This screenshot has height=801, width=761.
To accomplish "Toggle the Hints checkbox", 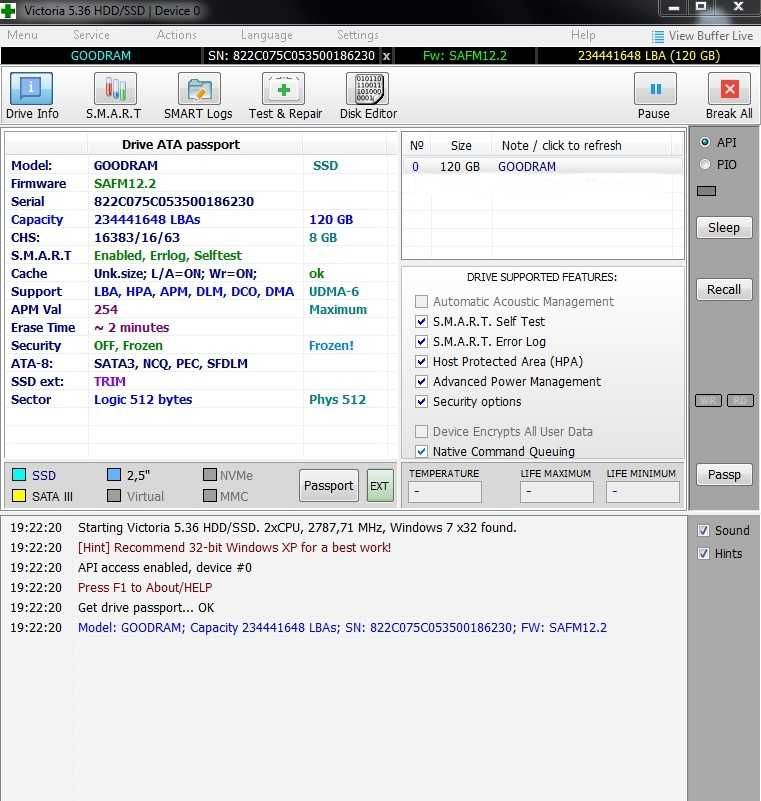I will (x=703, y=553).
